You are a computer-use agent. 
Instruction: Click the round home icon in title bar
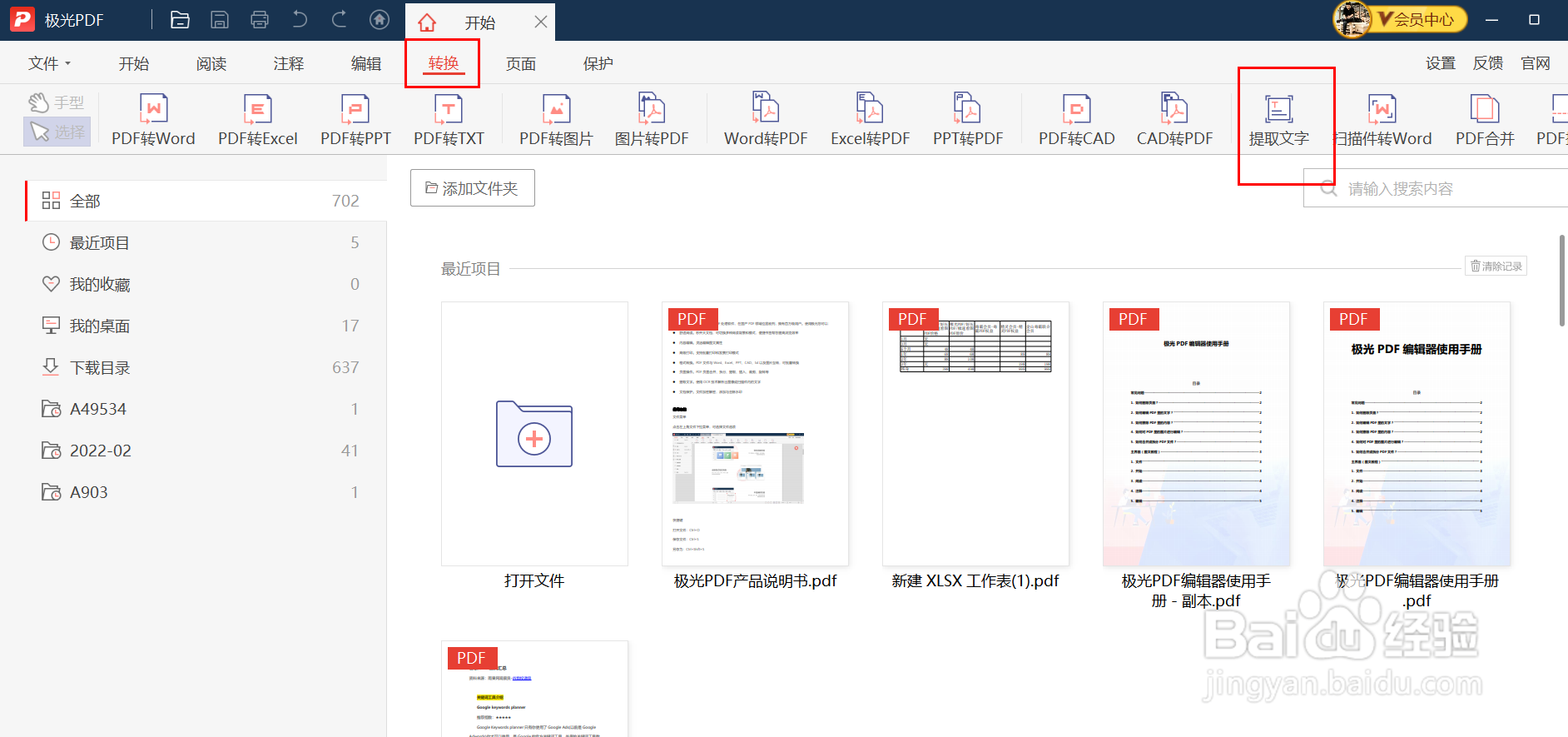[x=380, y=20]
